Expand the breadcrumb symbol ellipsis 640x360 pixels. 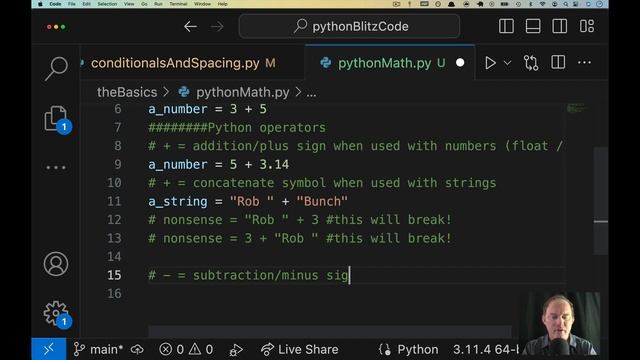(311, 93)
